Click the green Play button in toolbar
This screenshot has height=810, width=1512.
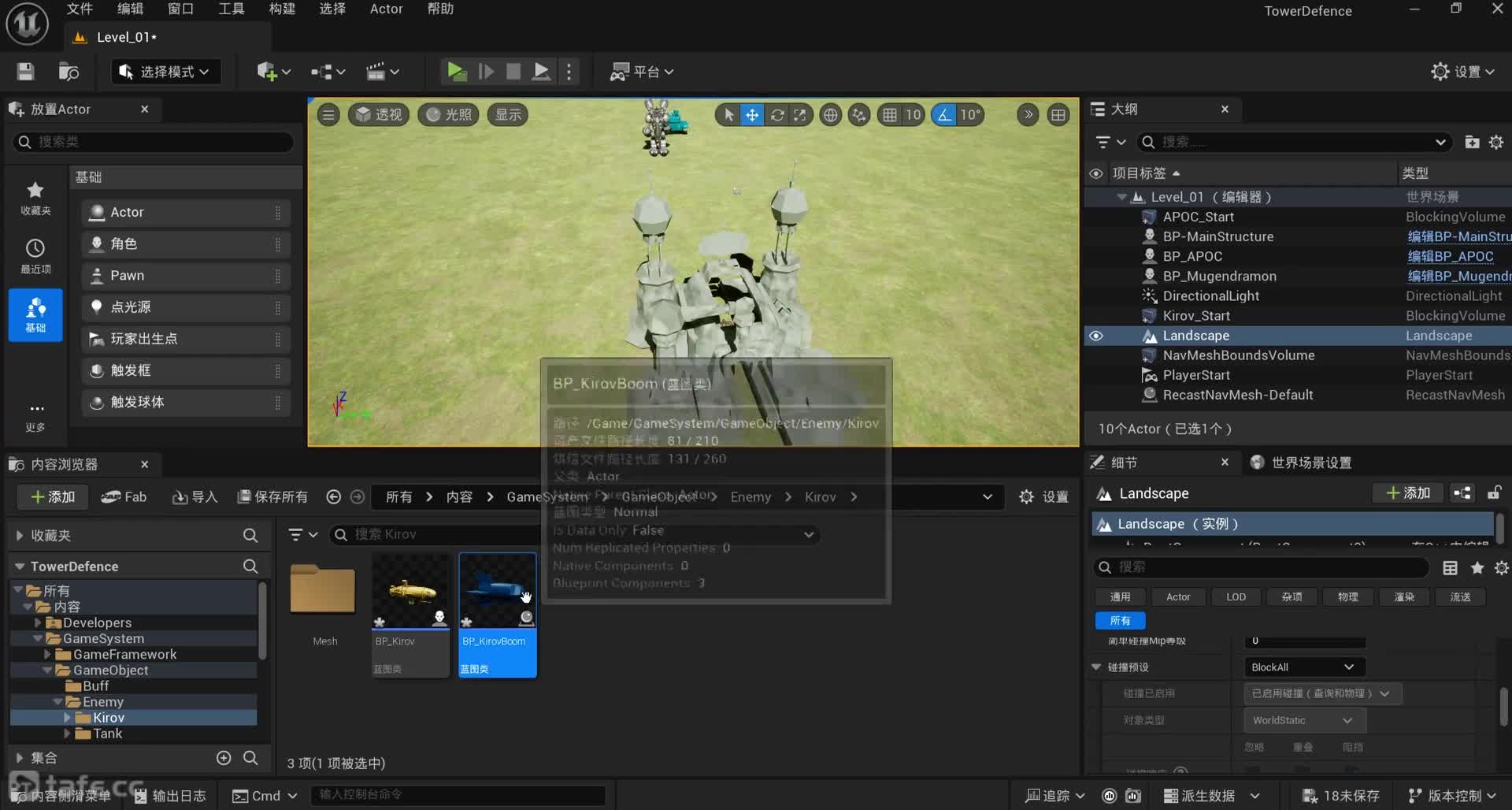456,72
